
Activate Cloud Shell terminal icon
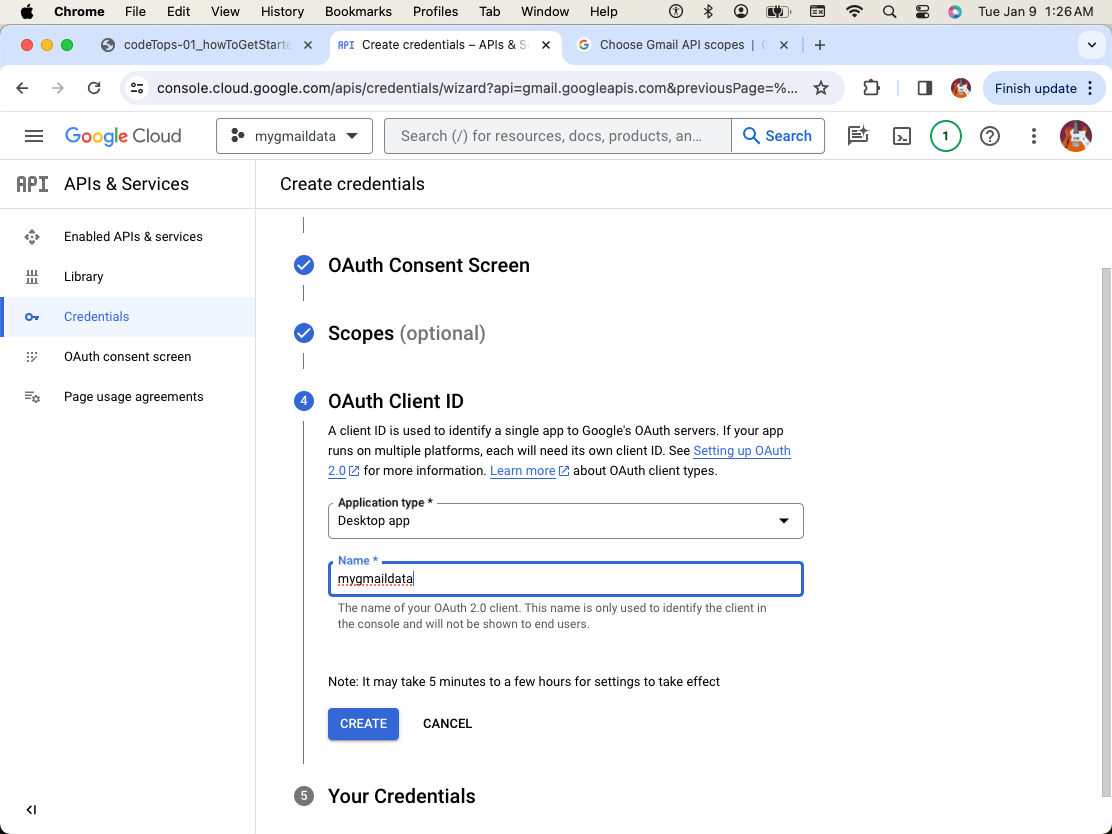(901, 136)
